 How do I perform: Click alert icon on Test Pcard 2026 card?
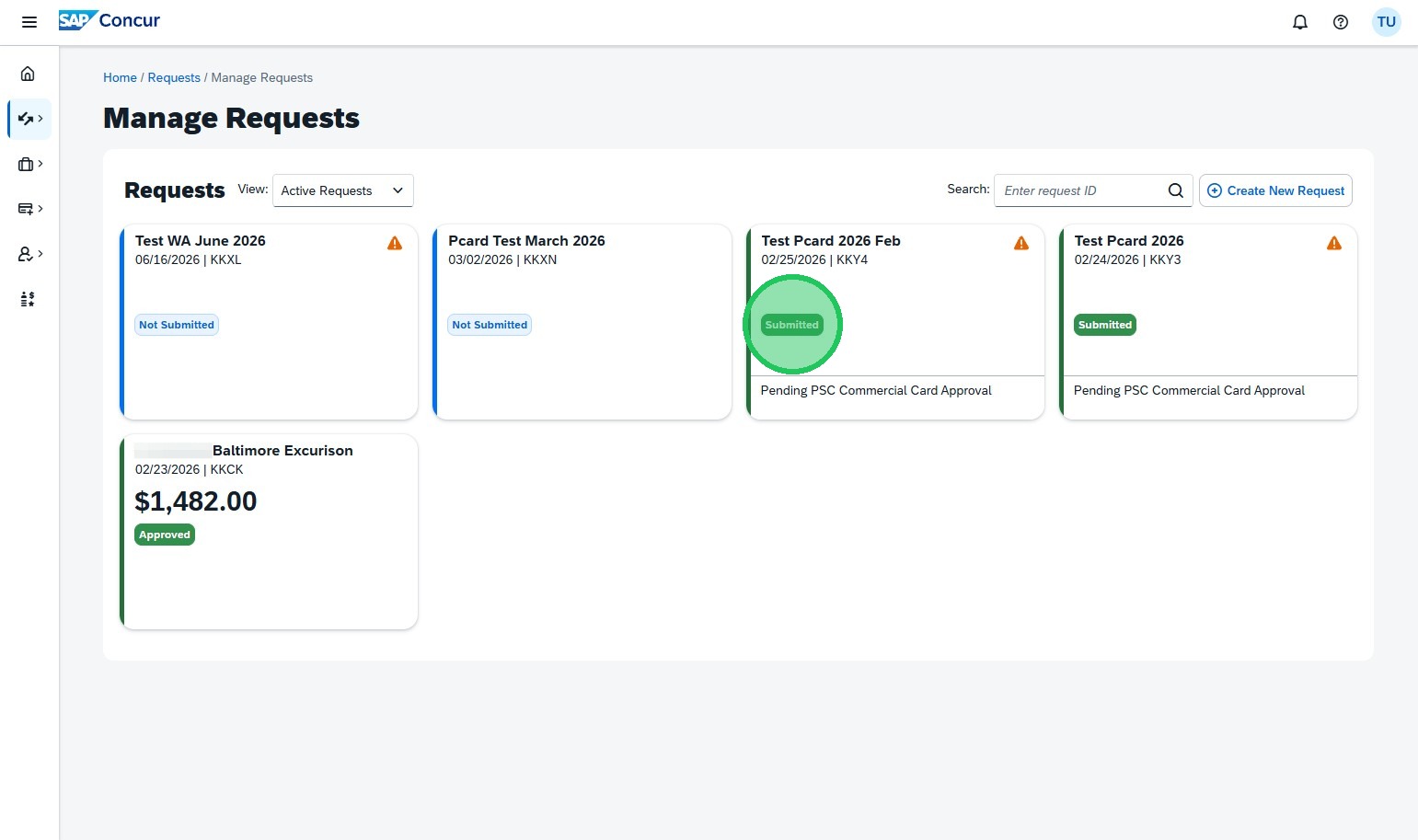click(x=1334, y=243)
